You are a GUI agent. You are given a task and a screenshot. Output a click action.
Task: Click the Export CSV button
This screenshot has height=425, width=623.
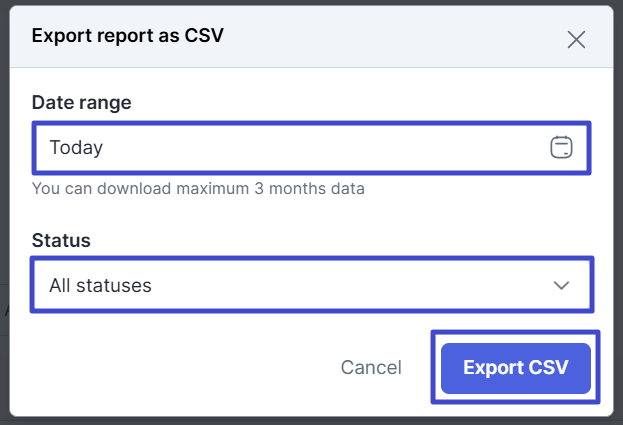tap(515, 367)
